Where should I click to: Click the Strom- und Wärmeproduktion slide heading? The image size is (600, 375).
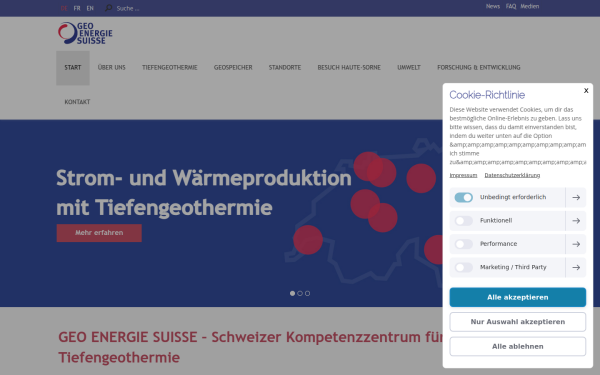[x=204, y=192]
